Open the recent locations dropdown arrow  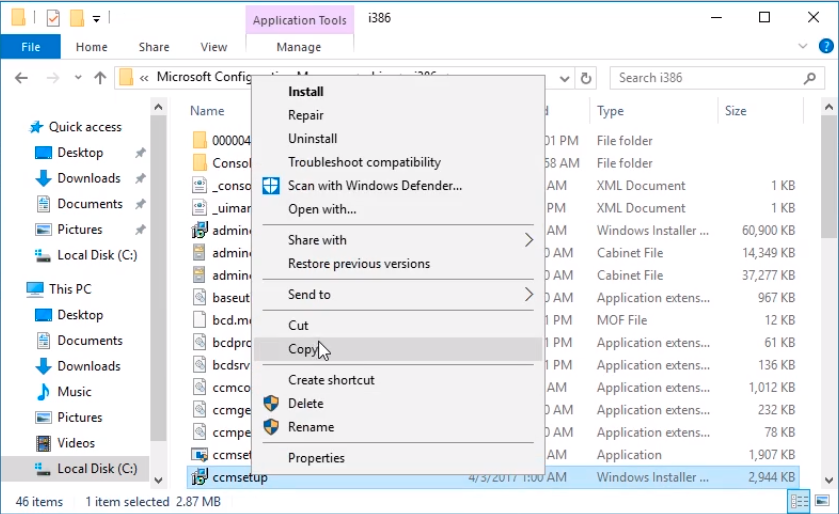[x=78, y=78]
